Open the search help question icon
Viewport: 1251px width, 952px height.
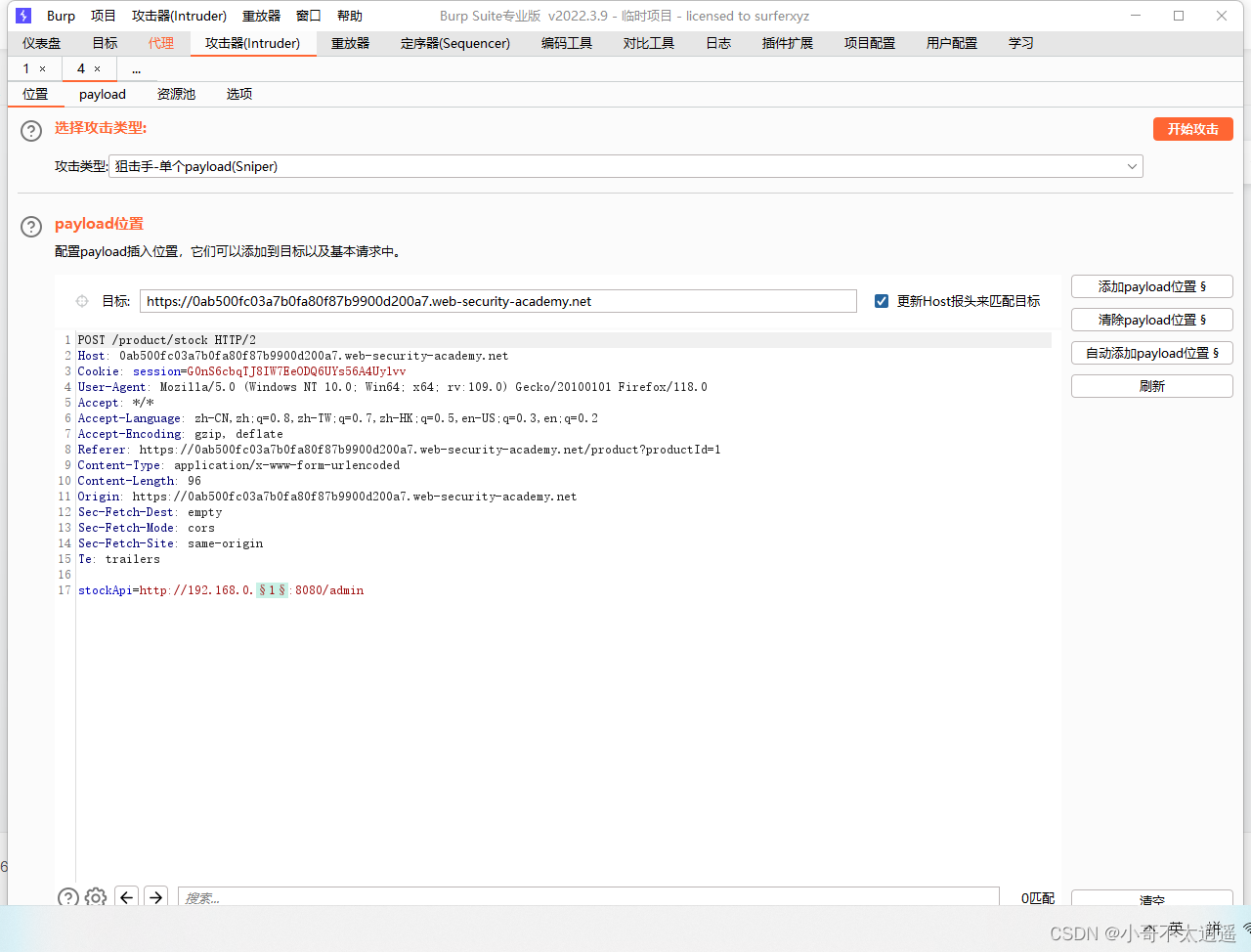pyautogui.click(x=67, y=897)
